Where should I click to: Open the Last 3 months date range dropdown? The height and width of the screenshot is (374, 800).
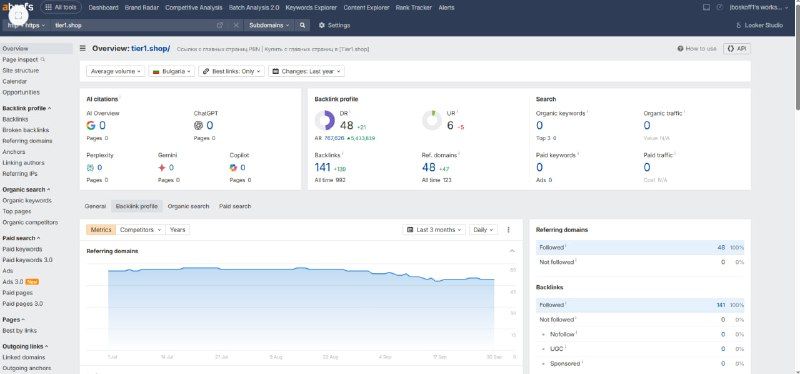tap(434, 230)
